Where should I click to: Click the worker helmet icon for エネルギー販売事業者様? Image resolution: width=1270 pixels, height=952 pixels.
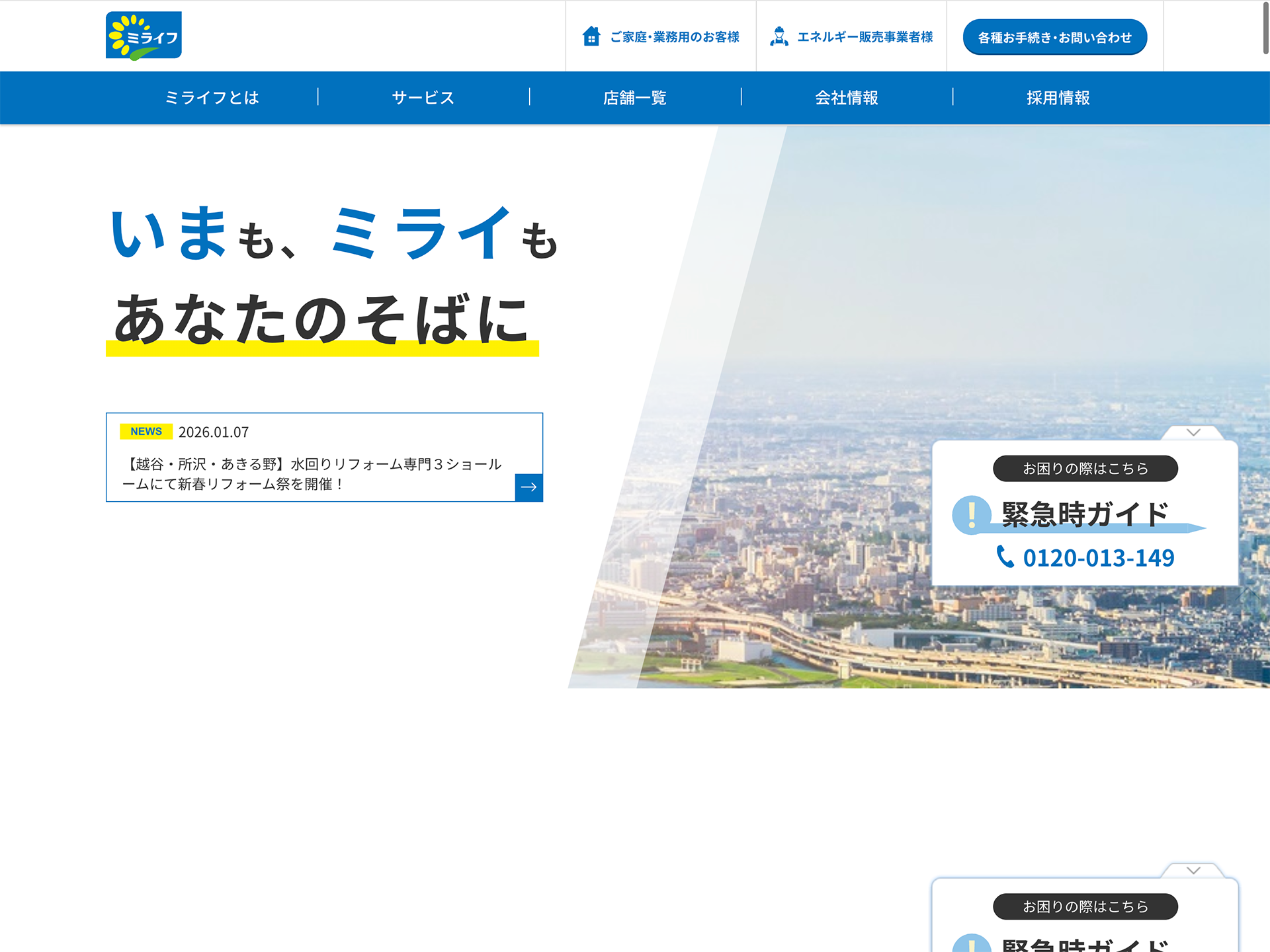[x=779, y=36]
